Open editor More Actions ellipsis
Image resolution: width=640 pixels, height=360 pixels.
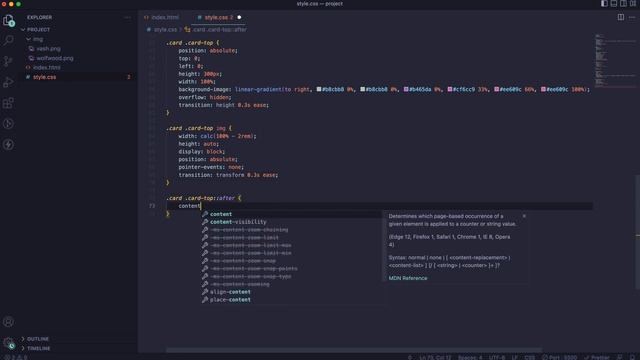(632, 17)
